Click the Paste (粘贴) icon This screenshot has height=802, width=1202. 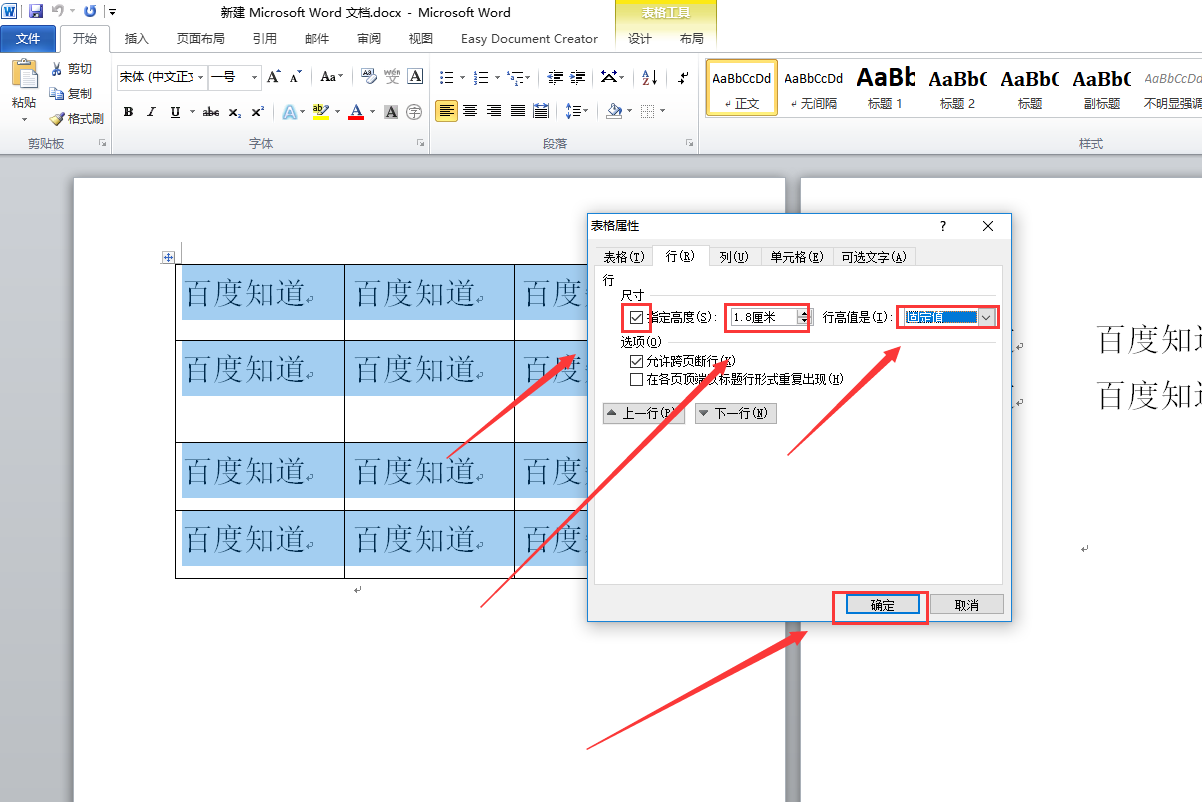[x=23, y=75]
